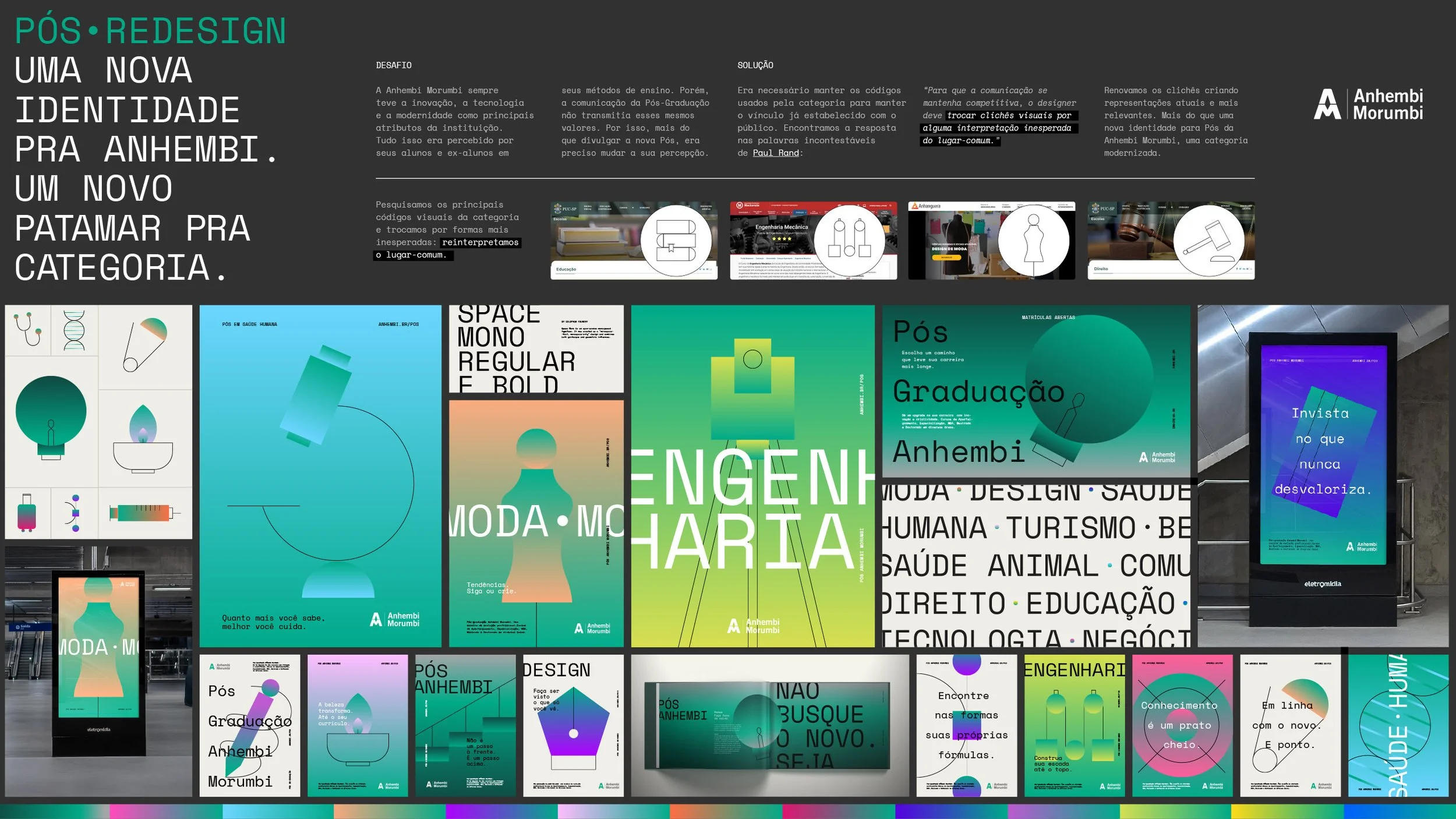Click the safety pin icon
This screenshot has width=1456, height=819.
point(144,345)
